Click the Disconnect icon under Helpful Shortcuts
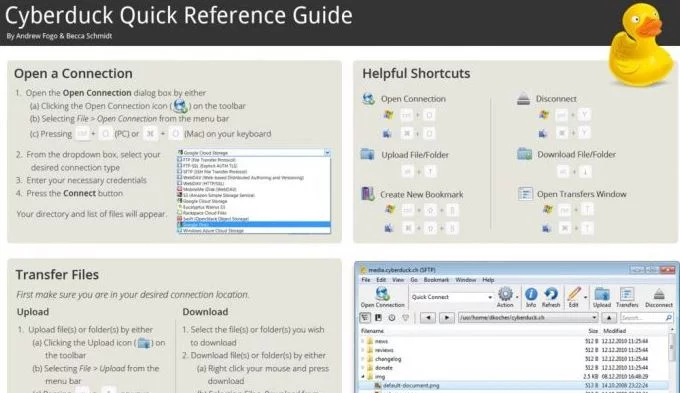 [x=523, y=98]
